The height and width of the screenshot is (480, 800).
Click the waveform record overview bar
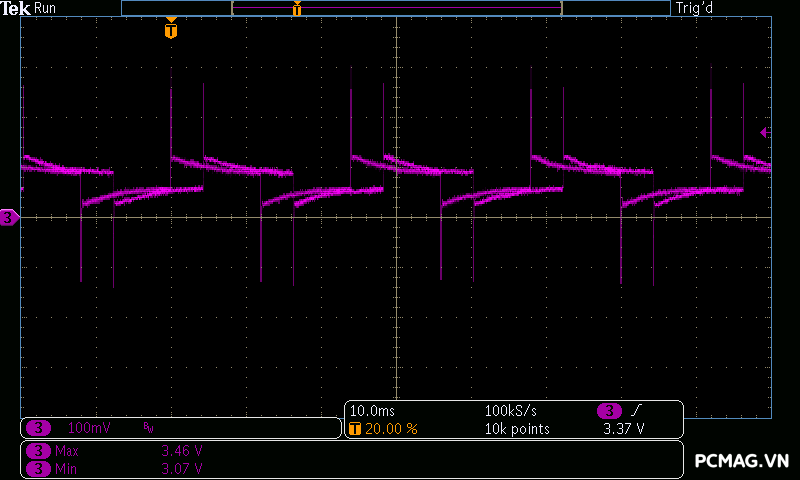(395, 8)
